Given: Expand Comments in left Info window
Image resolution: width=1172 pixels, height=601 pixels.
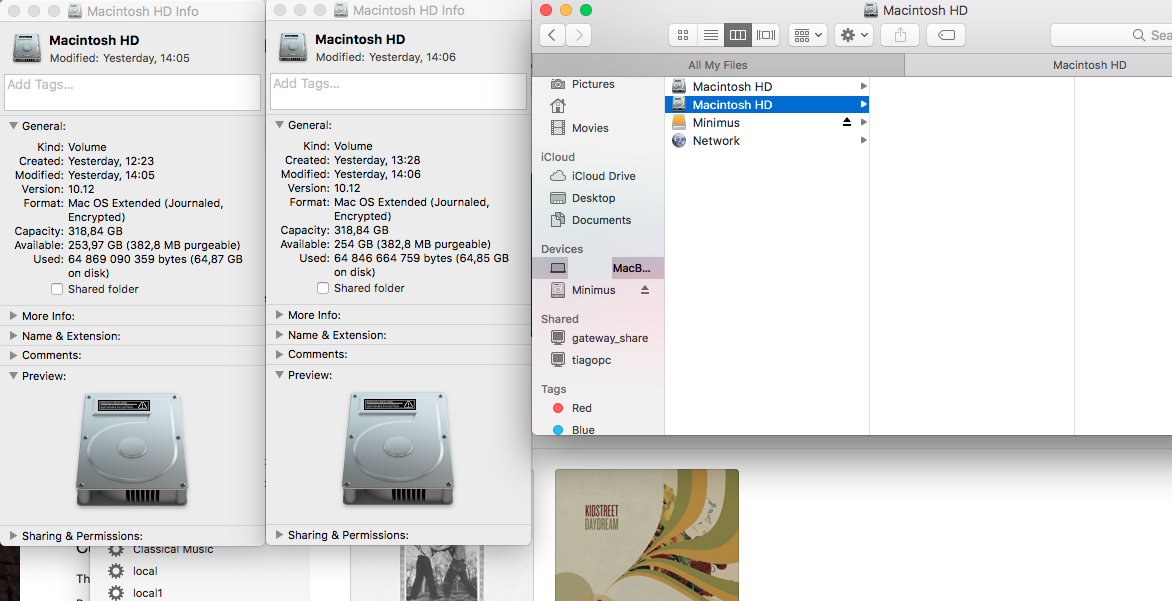Looking at the screenshot, I should point(13,356).
